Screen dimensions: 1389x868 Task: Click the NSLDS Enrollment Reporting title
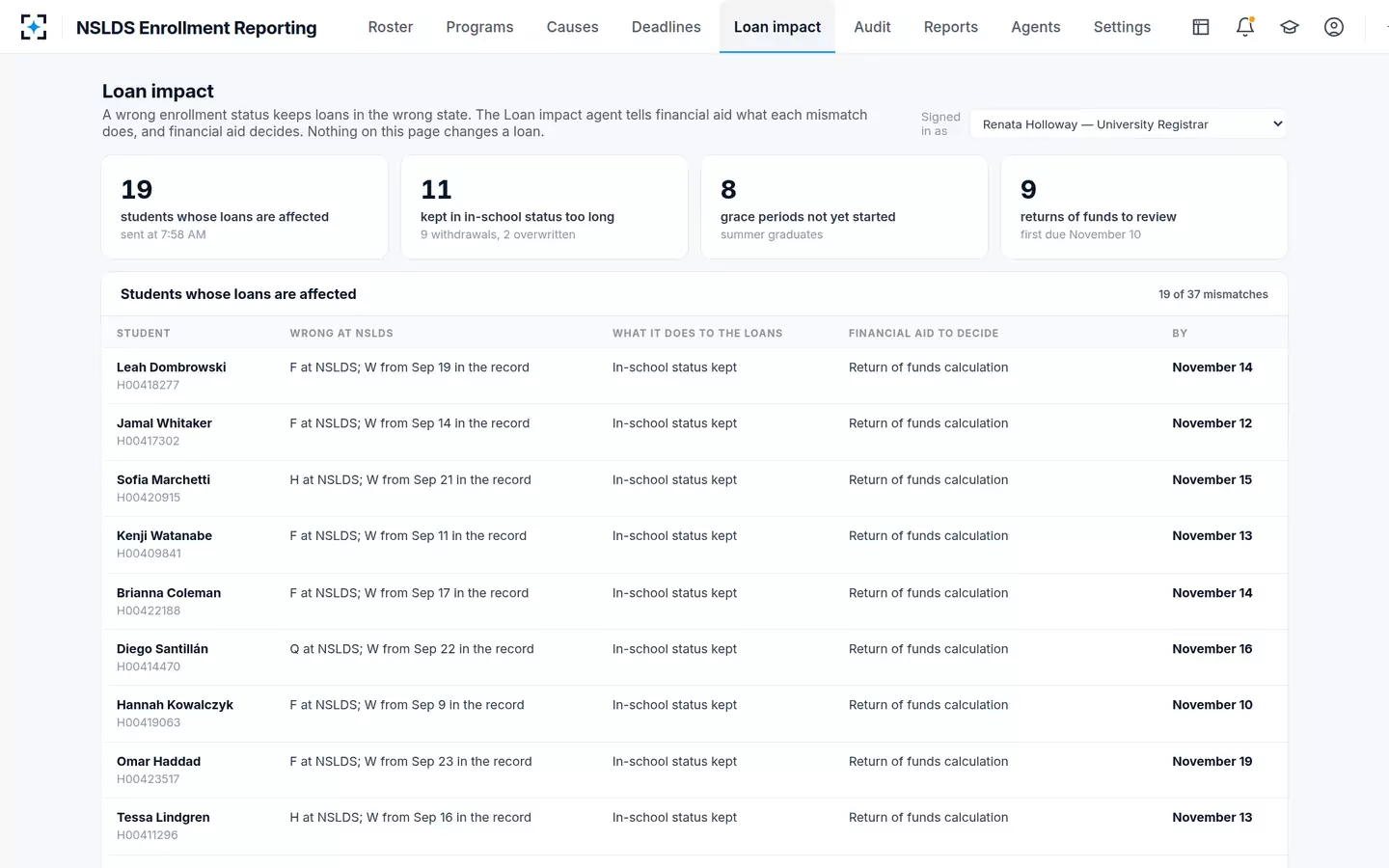tap(197, 28)
